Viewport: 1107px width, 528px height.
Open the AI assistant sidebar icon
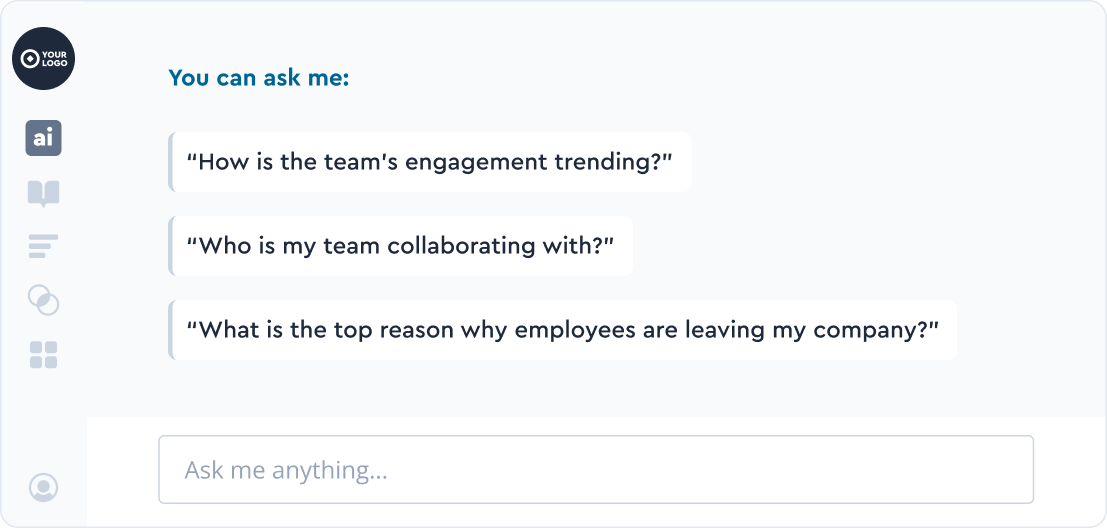tap(43, 138)
